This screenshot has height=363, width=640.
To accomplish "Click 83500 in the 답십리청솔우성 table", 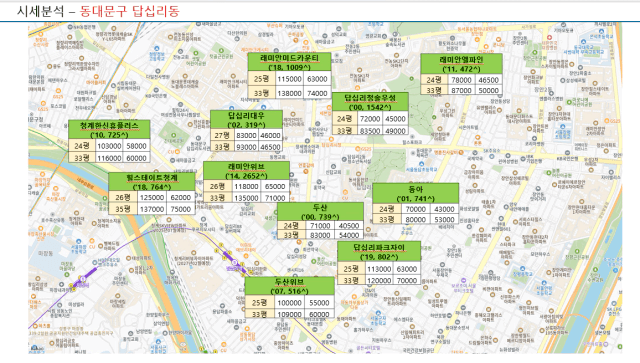I will [370, 131].
